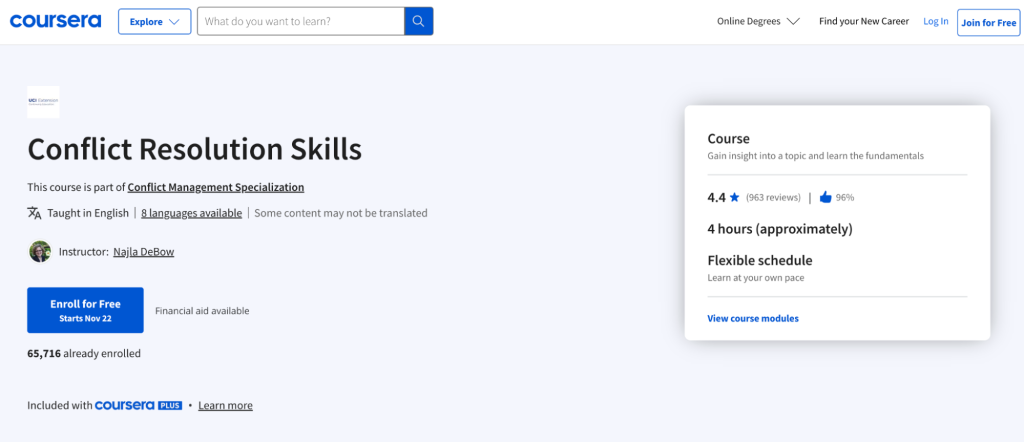The image size is (1024, 442).
Task: Expand the Online Degrees menu
Action: pos(758,22)
